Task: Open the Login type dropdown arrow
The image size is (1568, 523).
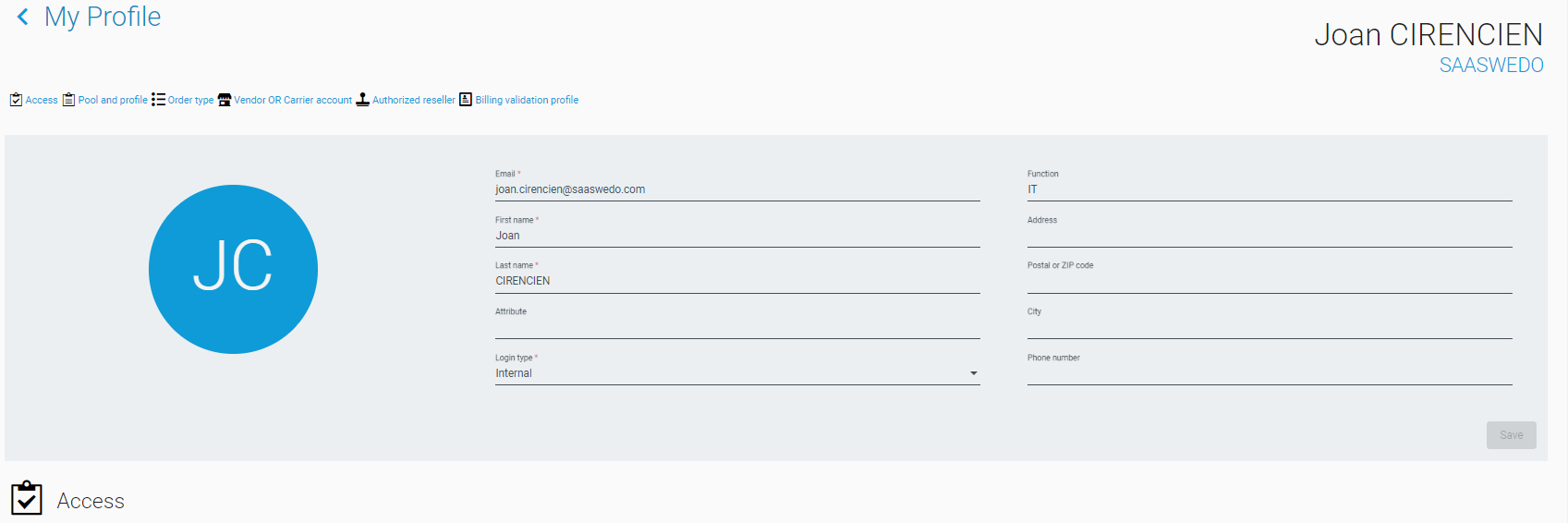Action: [973, 373]
